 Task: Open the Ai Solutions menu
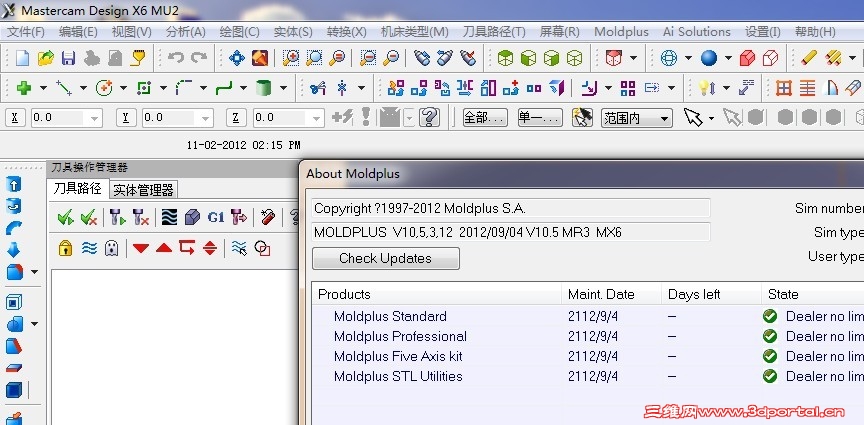696,32
